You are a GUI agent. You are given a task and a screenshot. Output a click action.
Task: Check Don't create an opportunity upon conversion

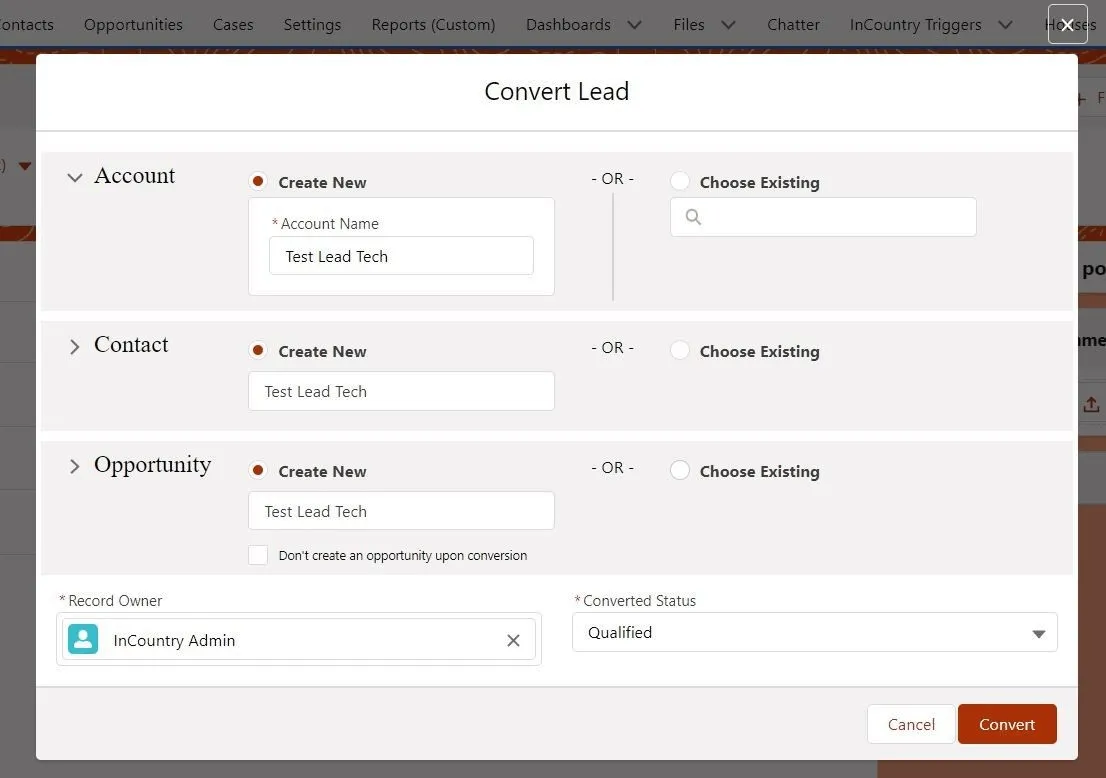coord(258,555)
